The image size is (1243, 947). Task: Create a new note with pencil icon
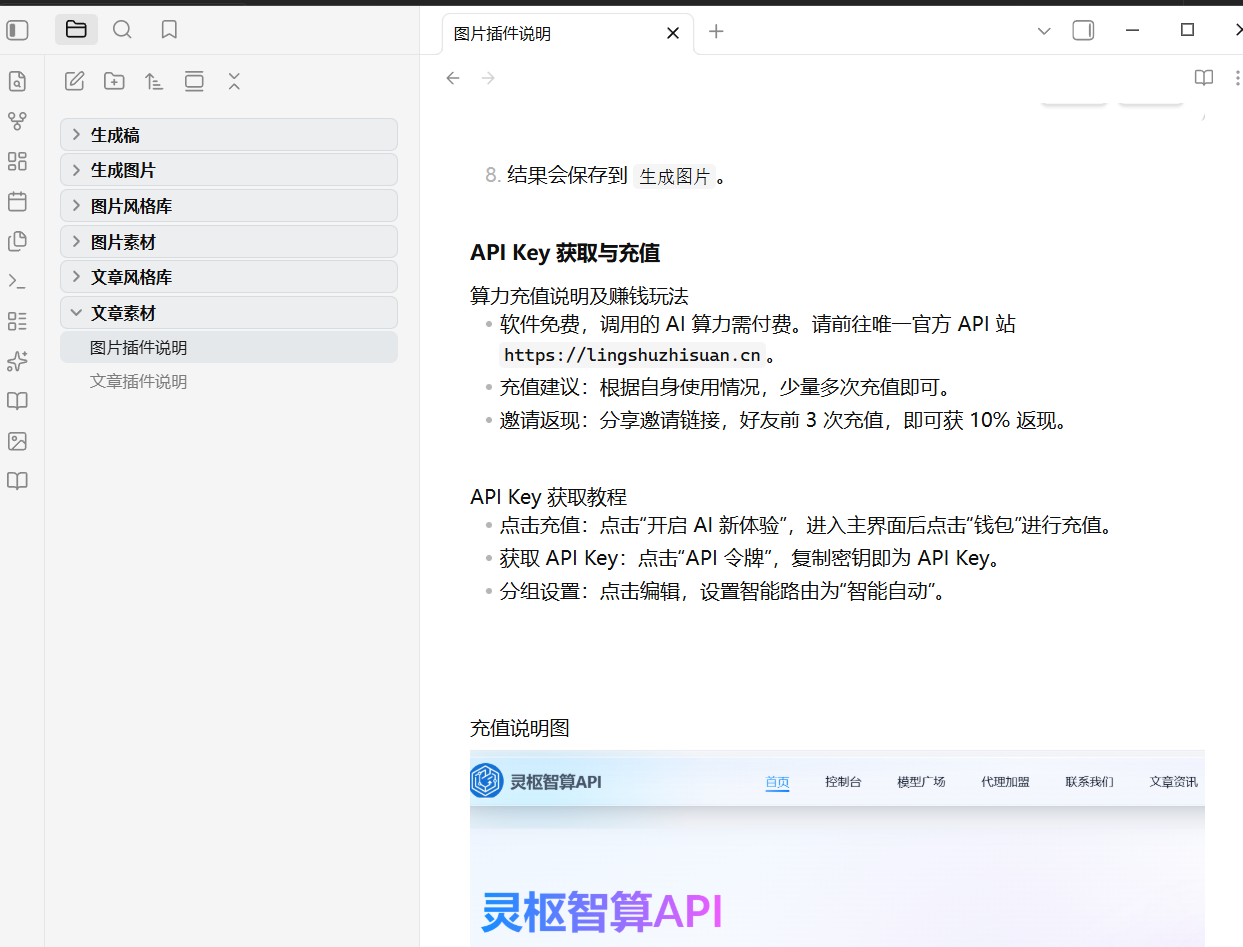coord(74,82)
